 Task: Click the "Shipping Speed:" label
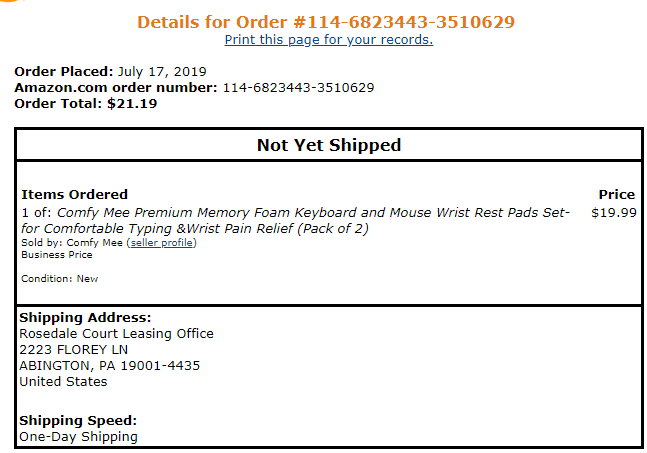coord(78,421)
